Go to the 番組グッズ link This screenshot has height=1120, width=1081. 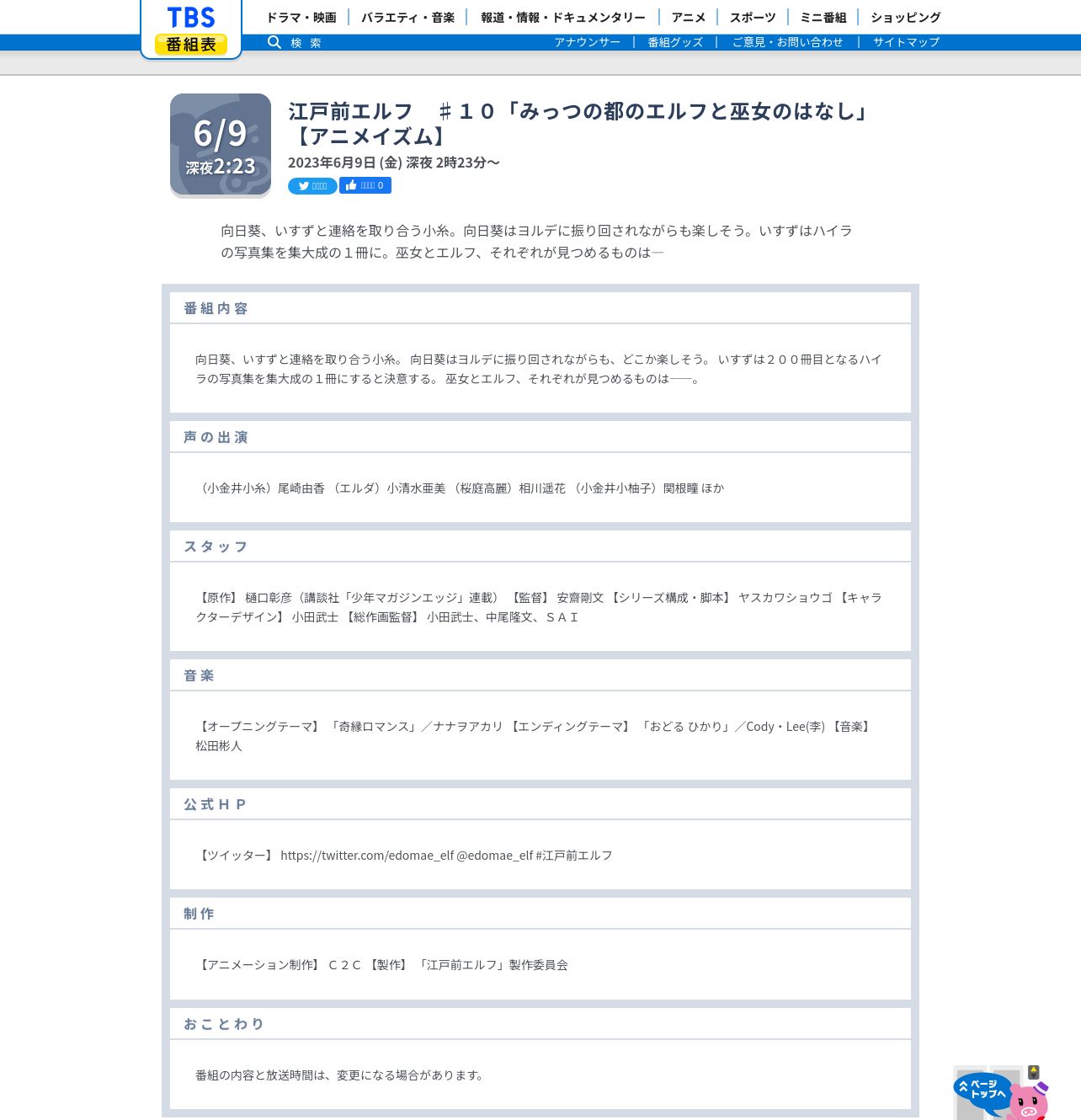coord(675,42)
